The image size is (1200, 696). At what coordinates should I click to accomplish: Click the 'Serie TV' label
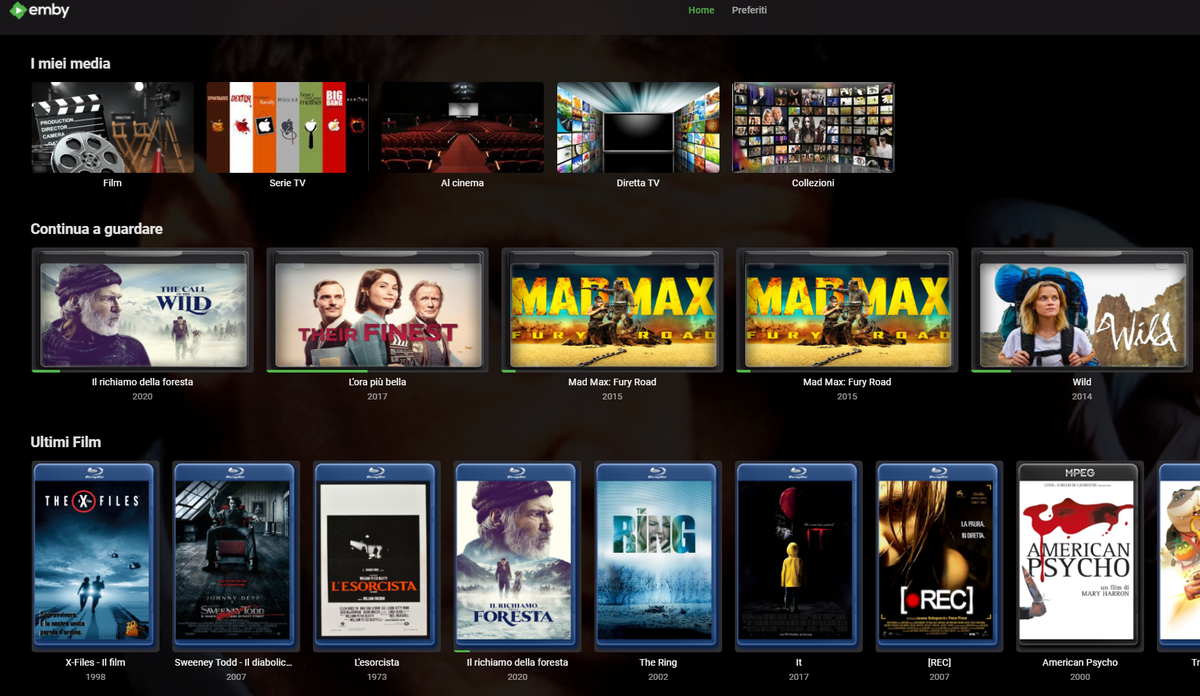(287, 183)
